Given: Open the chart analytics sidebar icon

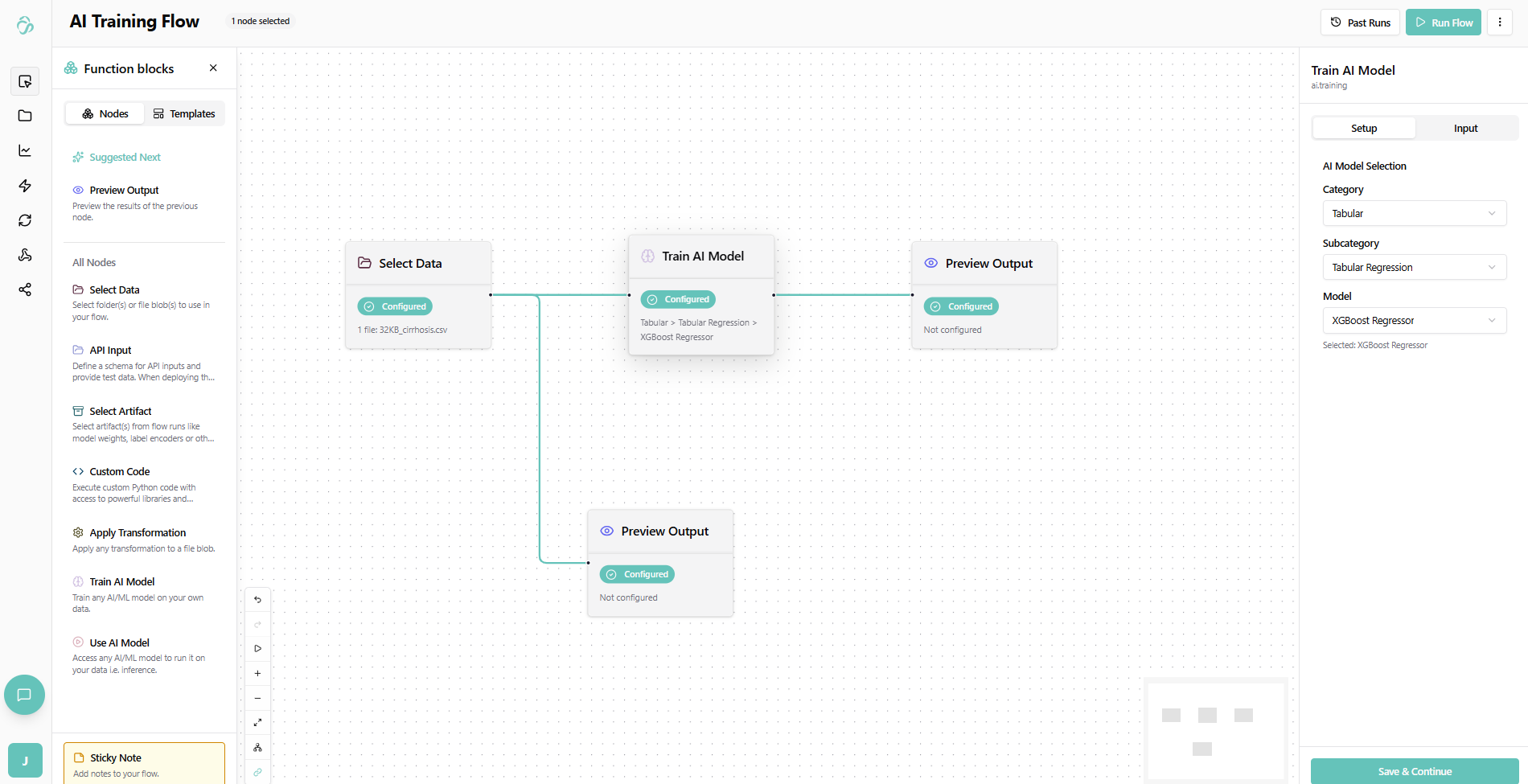Looking at the screenshot, I should (25, 151).
